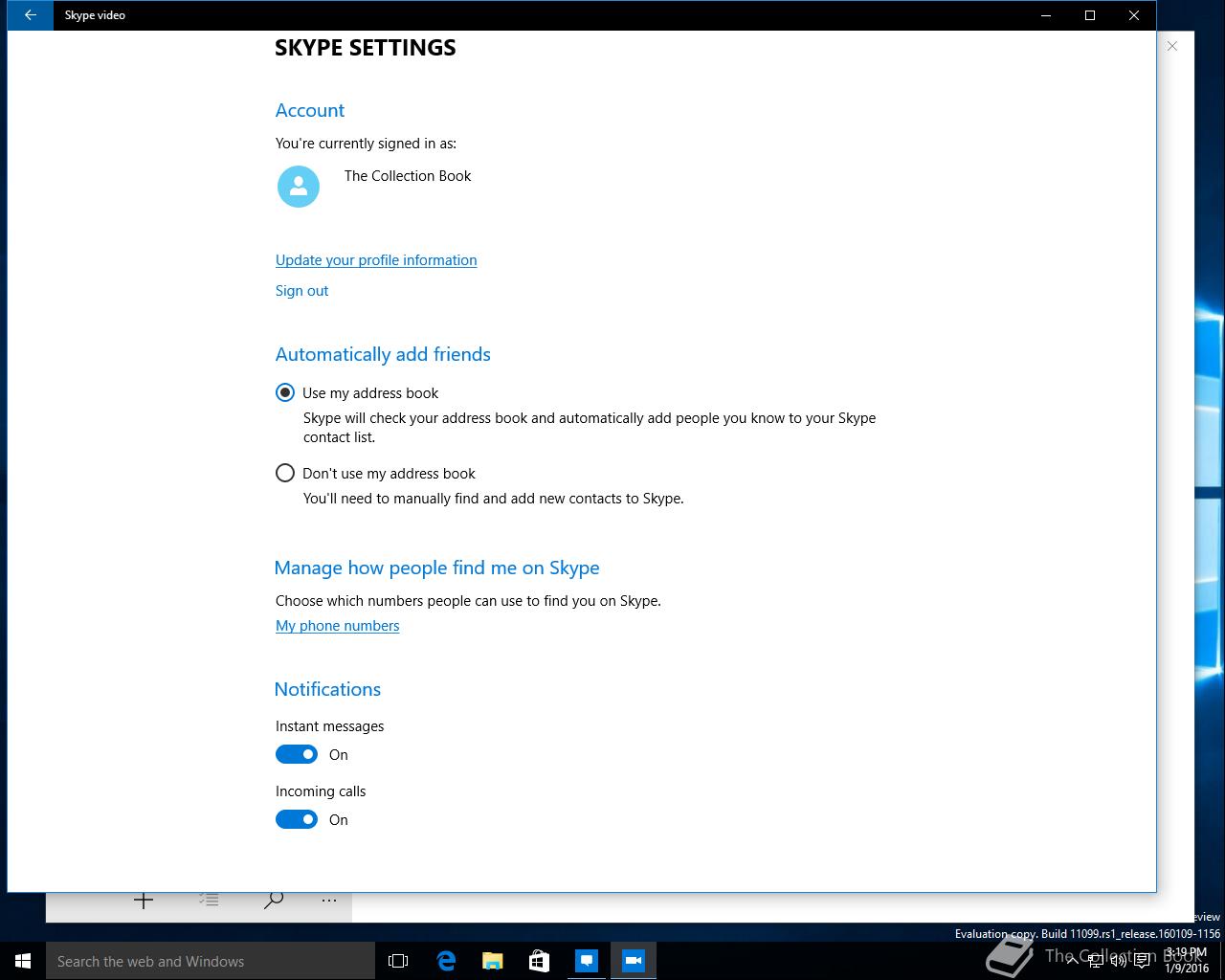Click the SKYPE SETTINGS title

[366, 48]
